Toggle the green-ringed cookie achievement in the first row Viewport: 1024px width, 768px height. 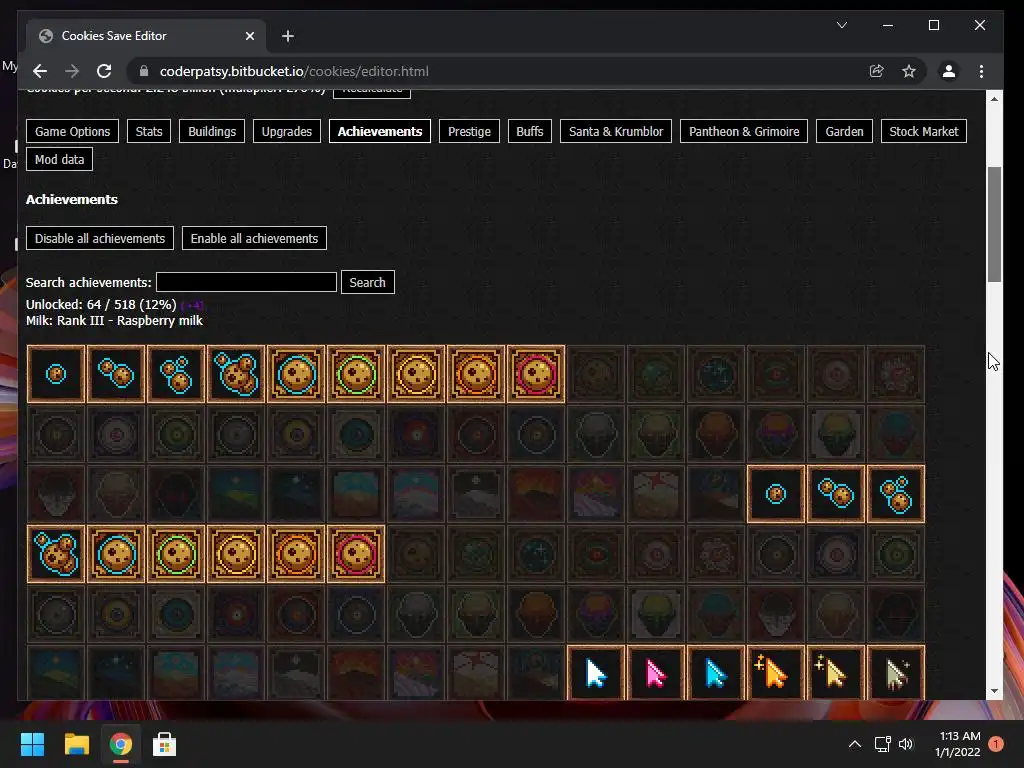356,374
